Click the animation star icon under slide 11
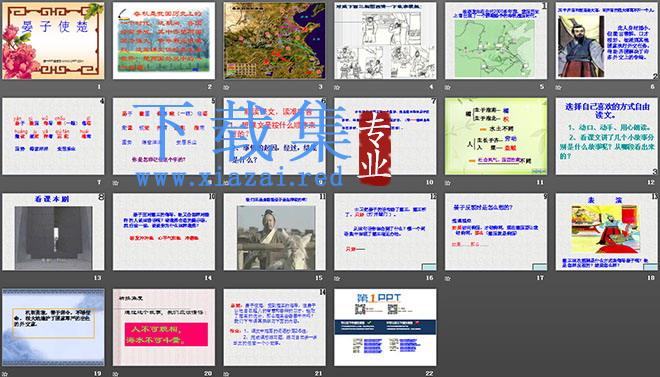Screen dimensions: 660x377 (448, 183)
